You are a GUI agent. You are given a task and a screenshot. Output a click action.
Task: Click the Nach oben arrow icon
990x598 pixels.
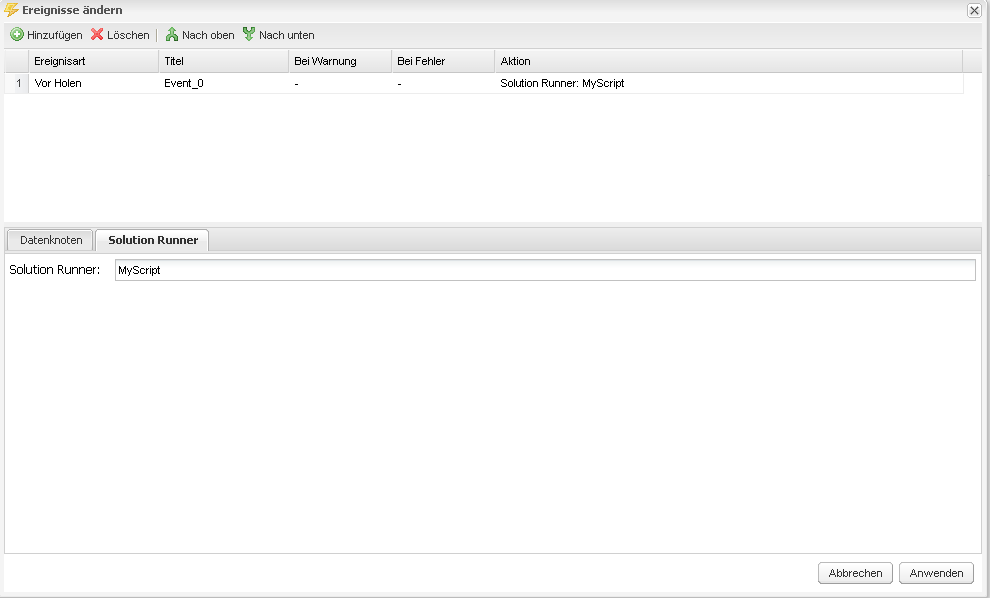(172, 35)
